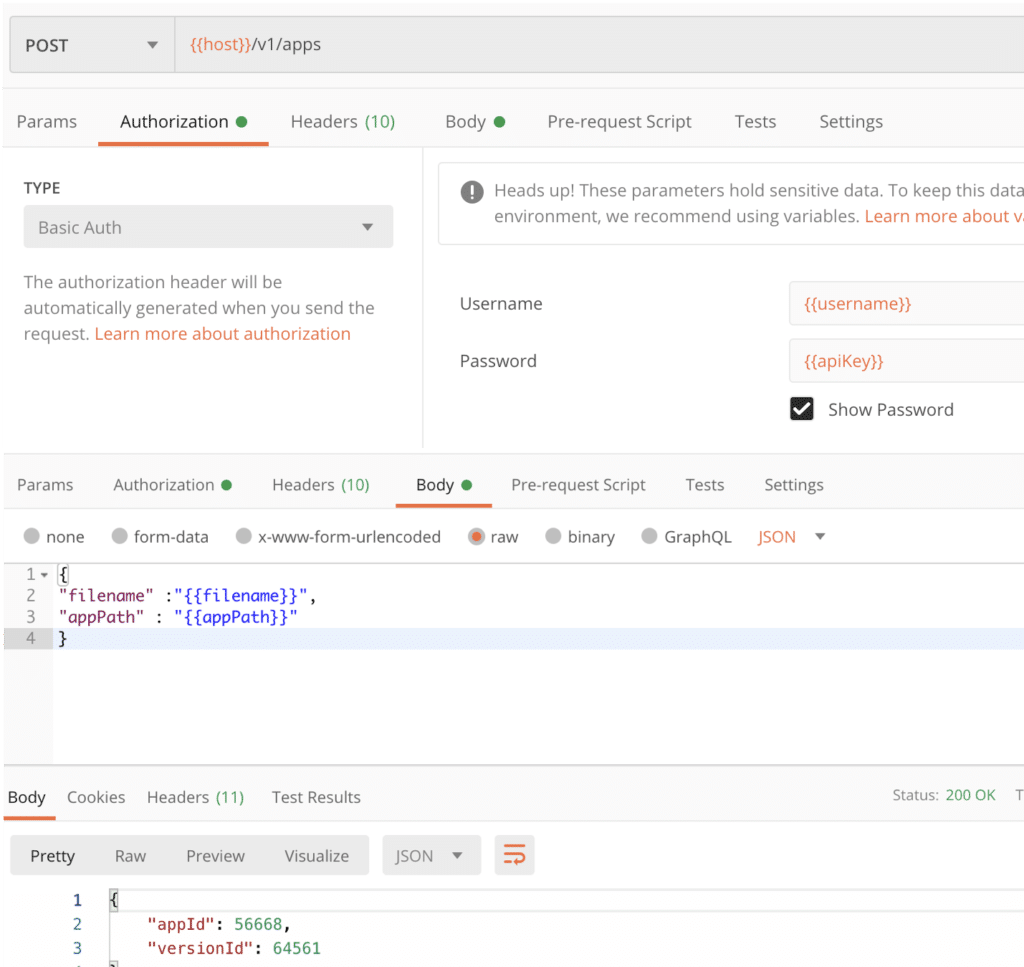Click the "versionId": 64561 response line
1024x967 pixels.
coord(234,948)
